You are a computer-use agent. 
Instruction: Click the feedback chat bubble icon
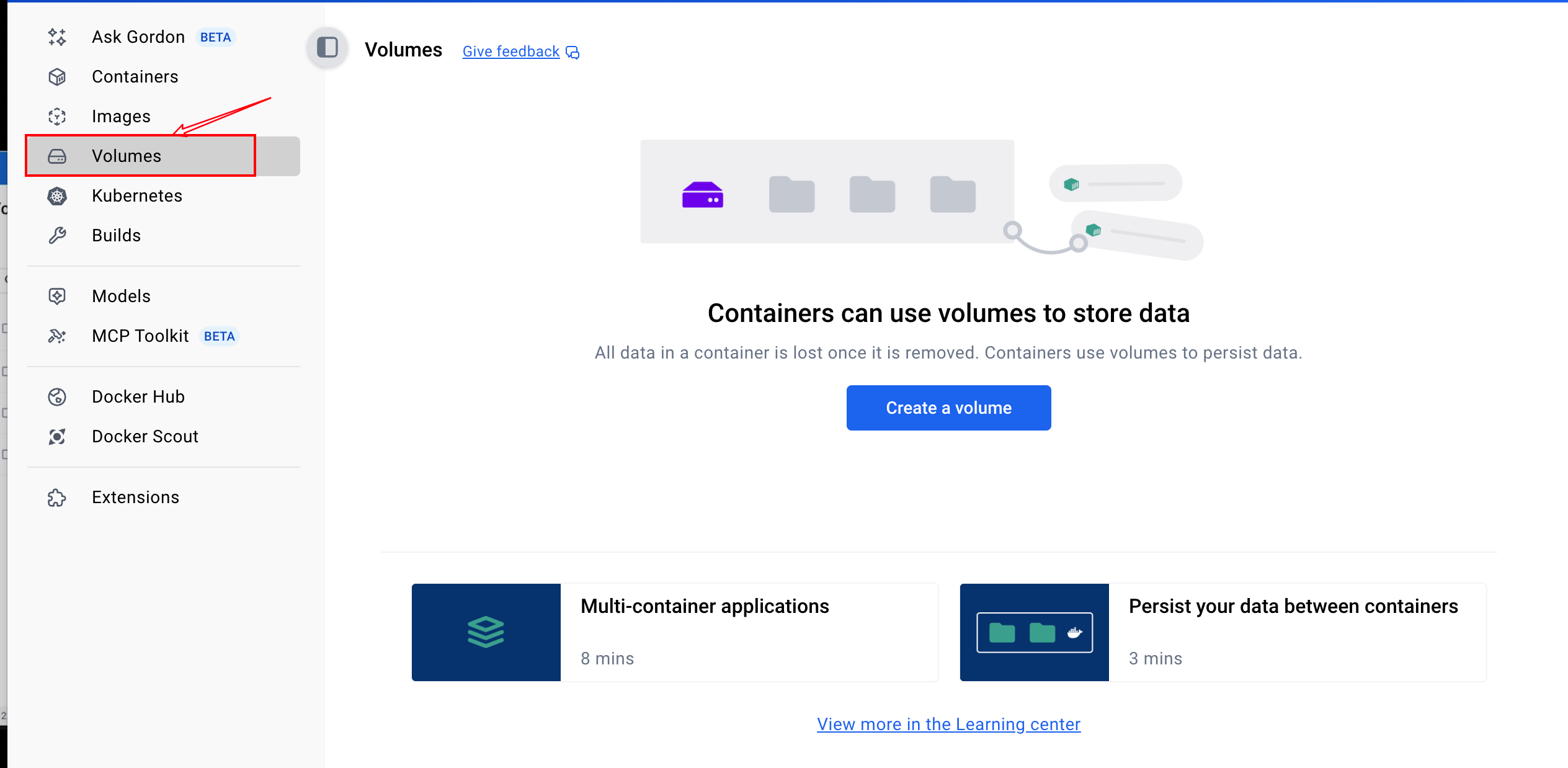click(572, 53)
